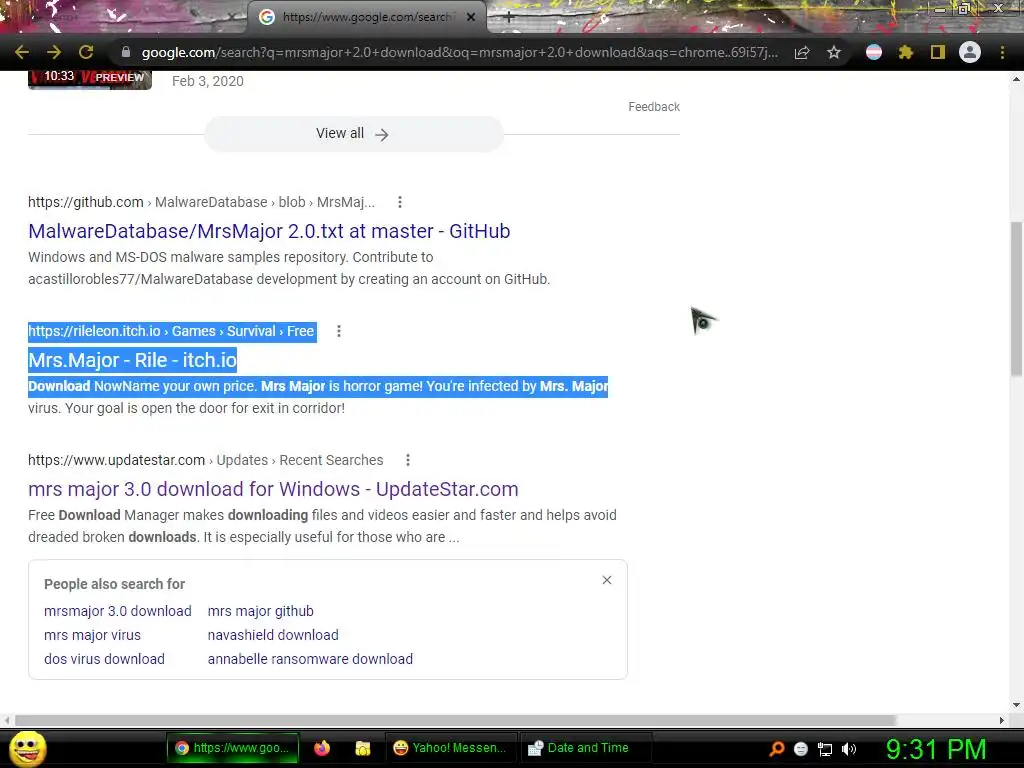Click snippet text 'Free Download Manager makes downloading'

point(168,515)
